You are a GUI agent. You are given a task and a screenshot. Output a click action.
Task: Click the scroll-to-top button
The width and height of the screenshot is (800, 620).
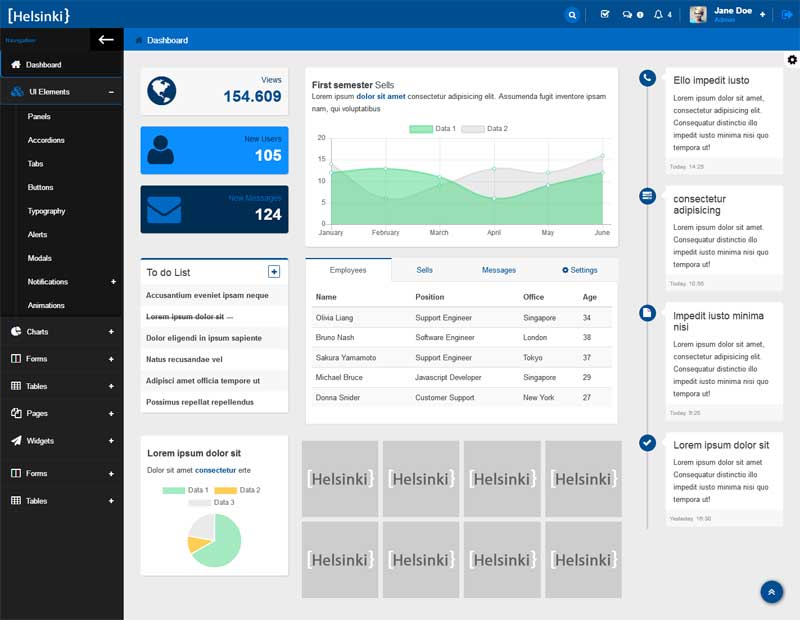pos(771,592)
